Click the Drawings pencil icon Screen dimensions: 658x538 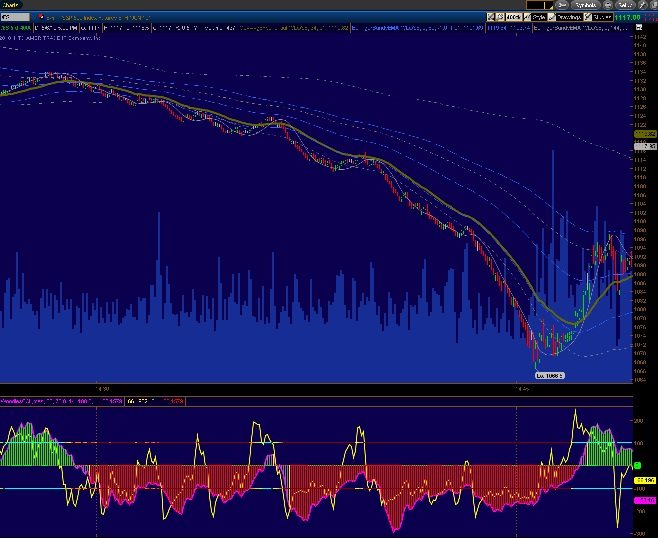coord(551,17)
